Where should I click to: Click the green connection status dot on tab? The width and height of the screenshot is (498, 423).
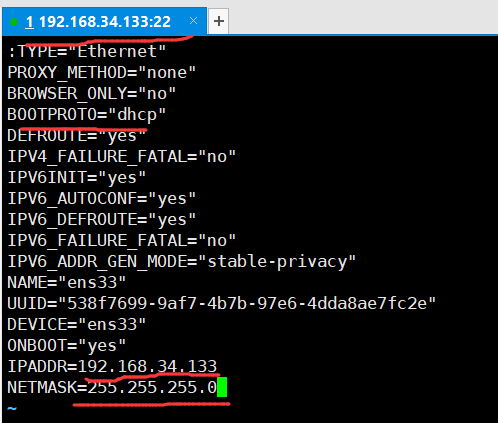(14, 22)
